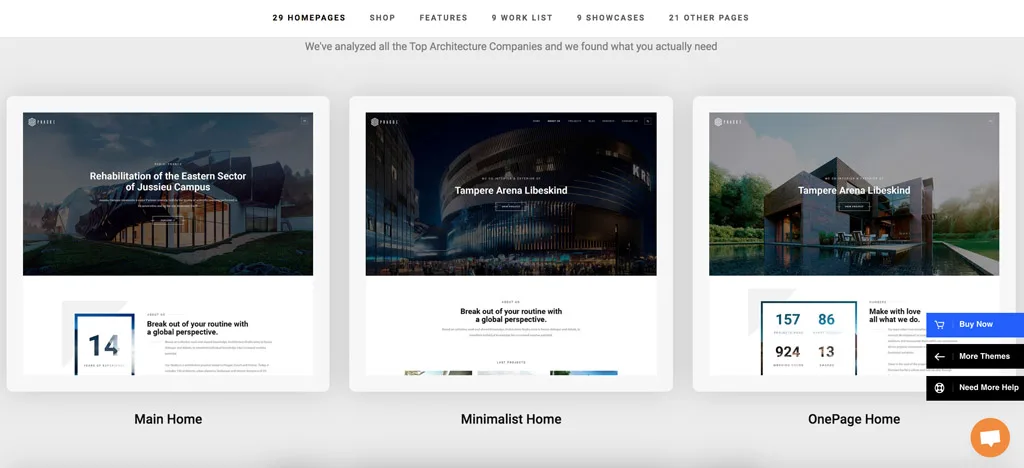Image resolution: width=1024 pixels, height=468 pixels.
Task: Click the Need More Help button text
Action: pos(988,388)
